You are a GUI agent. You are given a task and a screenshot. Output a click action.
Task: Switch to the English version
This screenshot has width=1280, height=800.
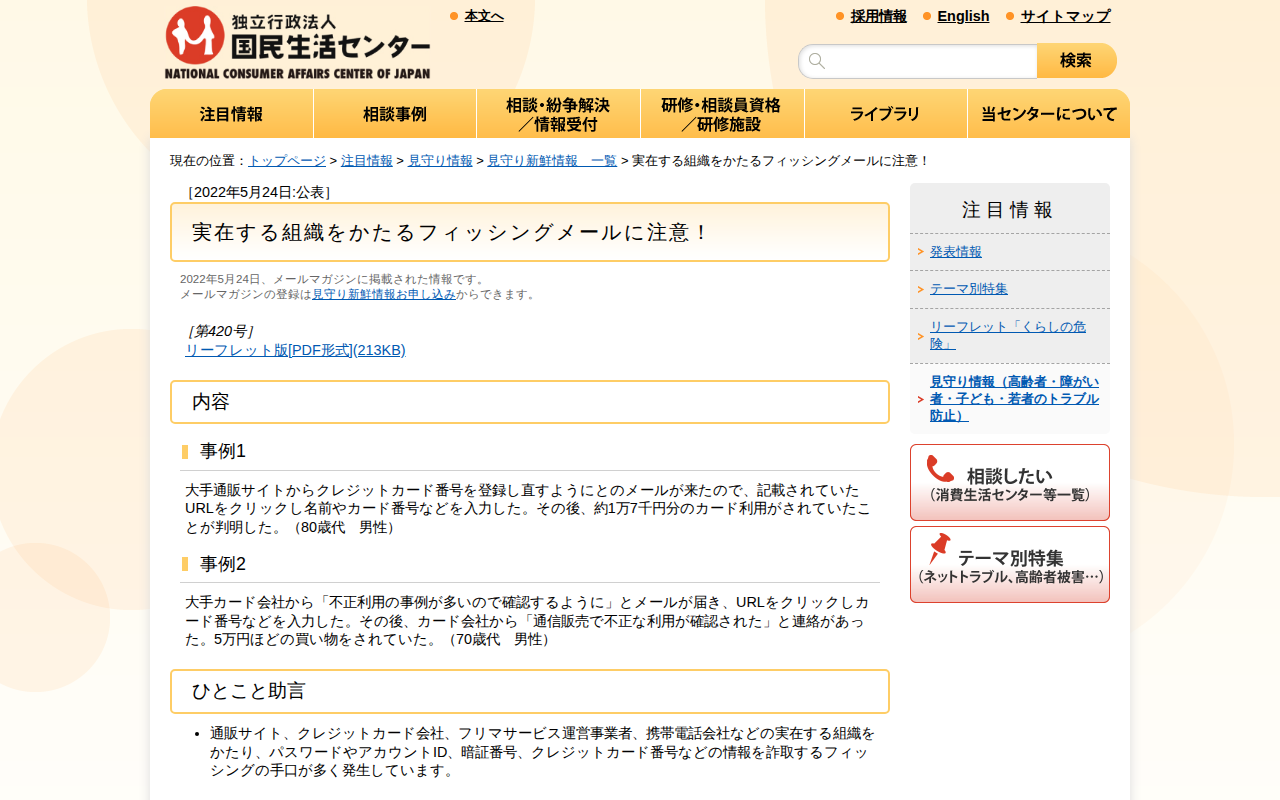click(963, 16)
